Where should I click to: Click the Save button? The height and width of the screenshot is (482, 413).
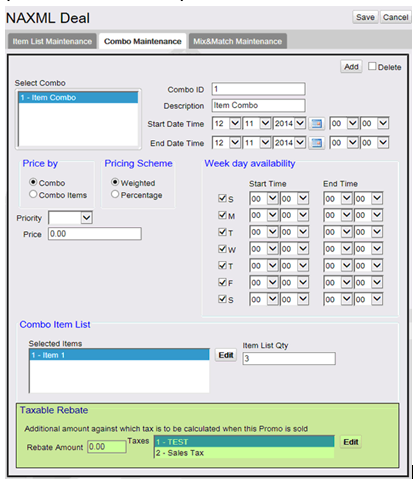click(365, 17)
